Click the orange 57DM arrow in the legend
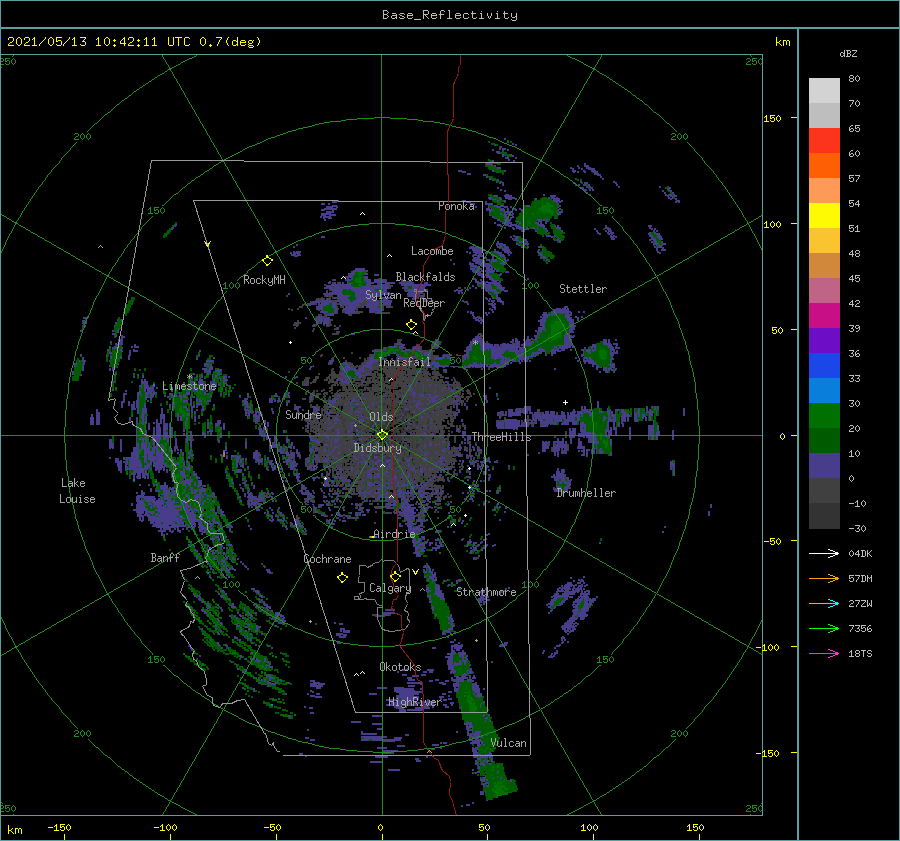Viewport: 900px width, 841px height. pos(824,579)
